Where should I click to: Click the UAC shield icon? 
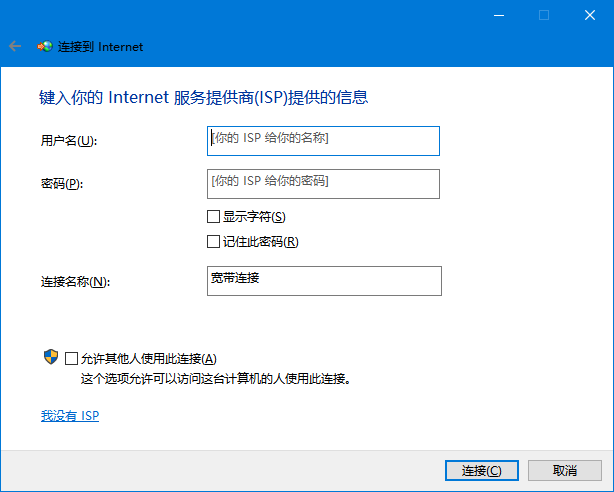[51, 357]
